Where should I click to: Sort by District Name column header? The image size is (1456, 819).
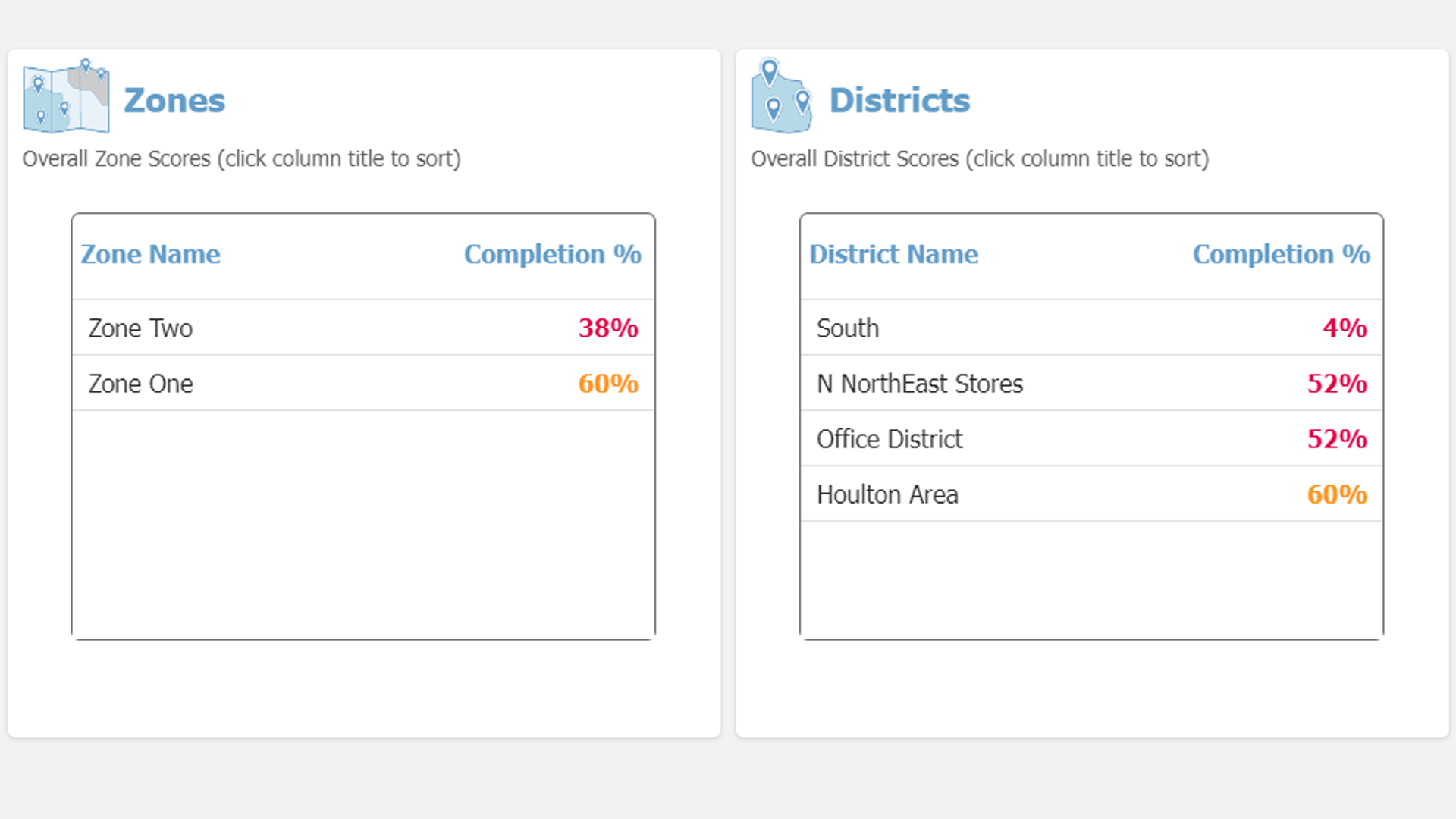[893, 255]
